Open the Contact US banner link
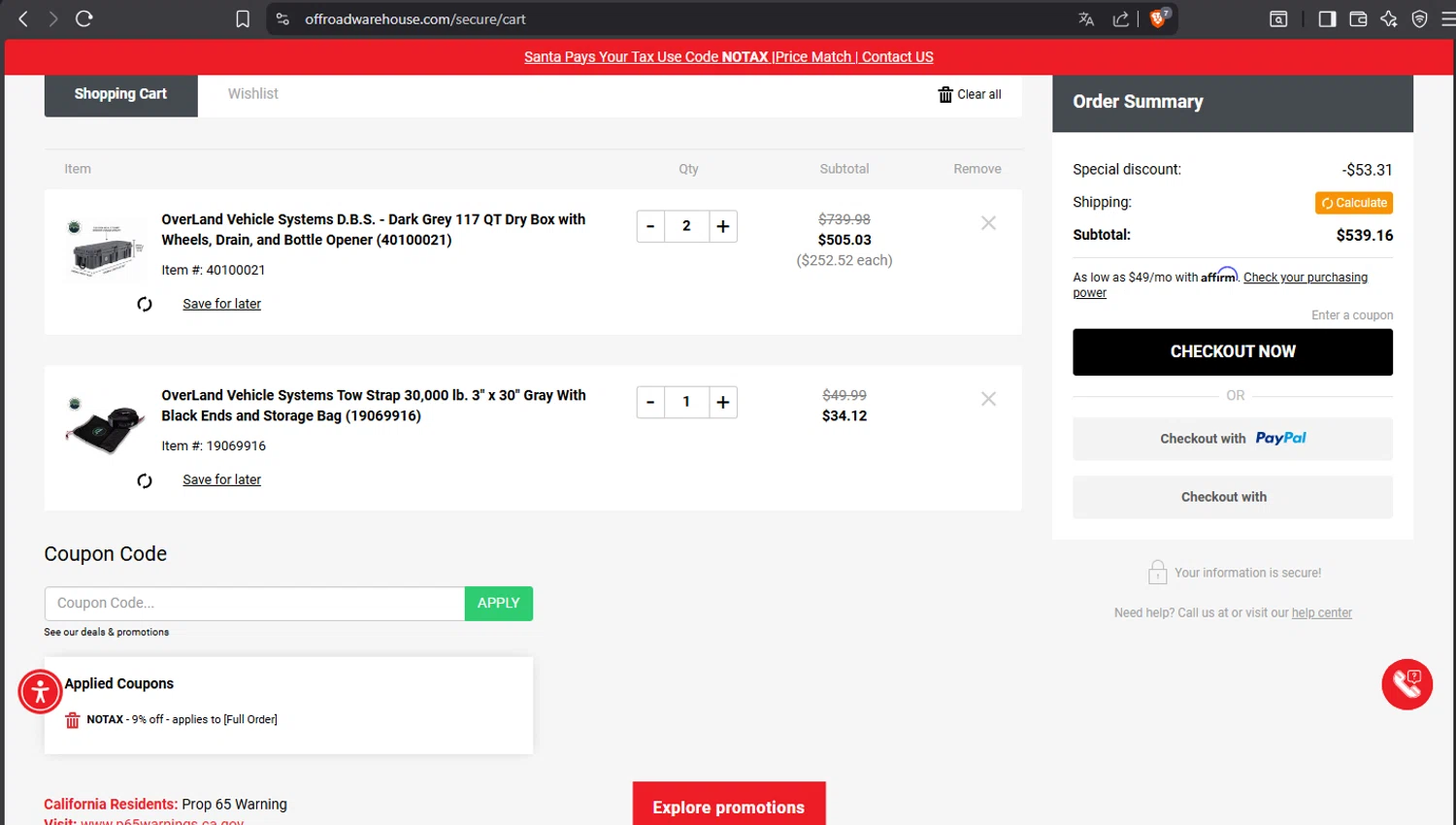This screenshot has height=825, width=1456. (x=898, y=57)
